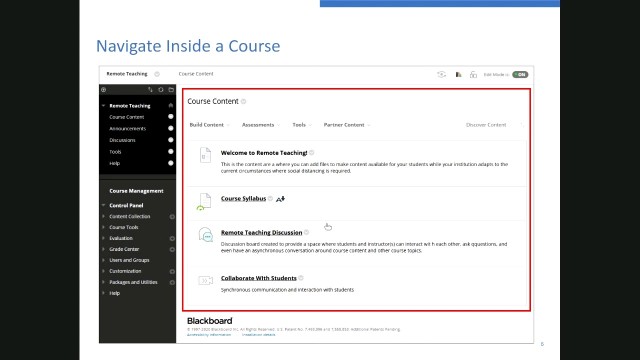
Task: Click the Course Management heading
Action: (x=136, y=191)
